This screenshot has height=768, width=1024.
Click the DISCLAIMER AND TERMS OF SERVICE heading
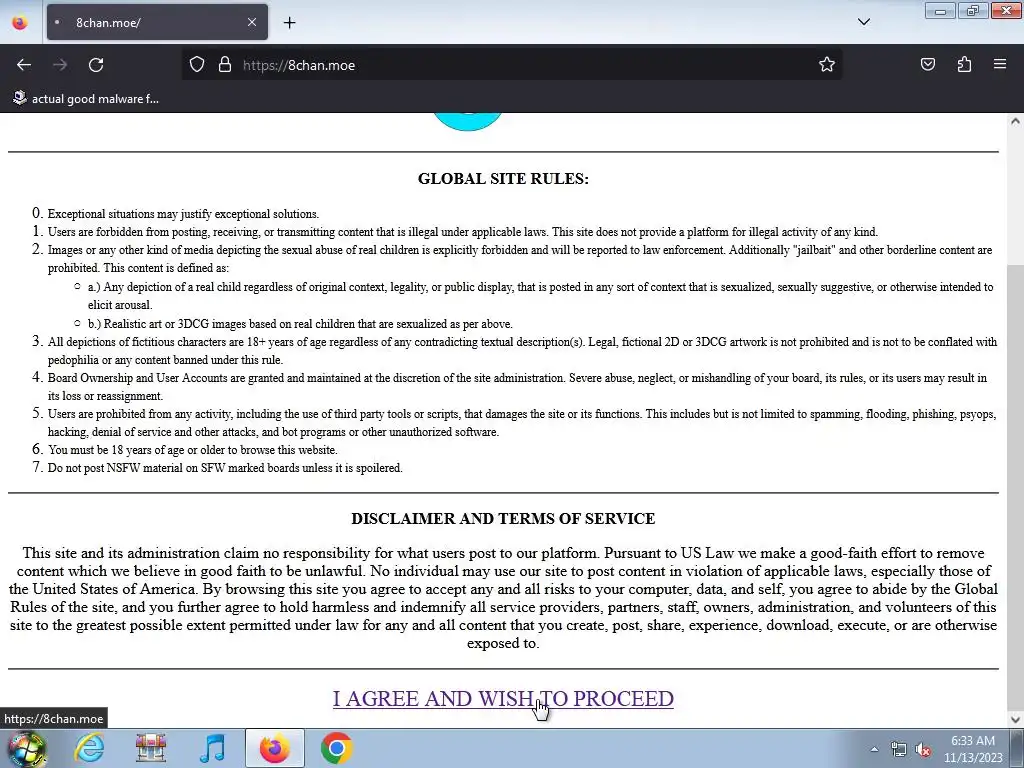[x=503, y=519]
